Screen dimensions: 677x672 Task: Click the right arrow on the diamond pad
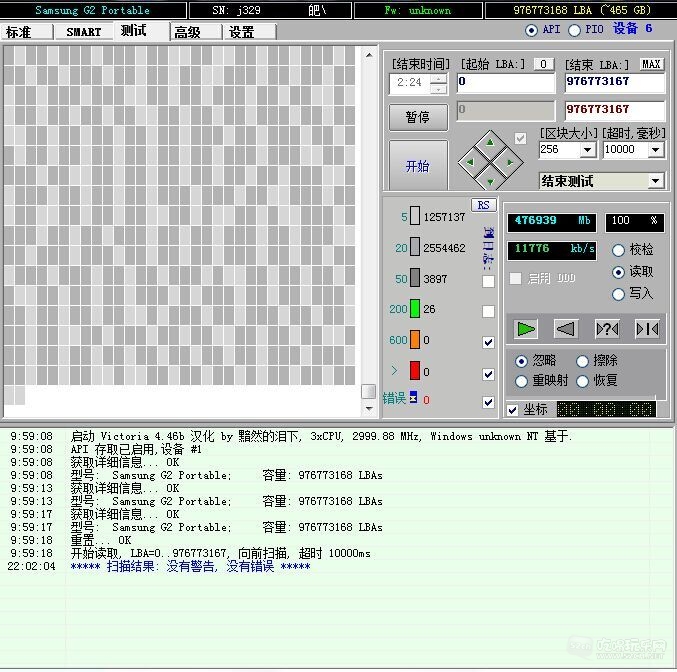509,162
